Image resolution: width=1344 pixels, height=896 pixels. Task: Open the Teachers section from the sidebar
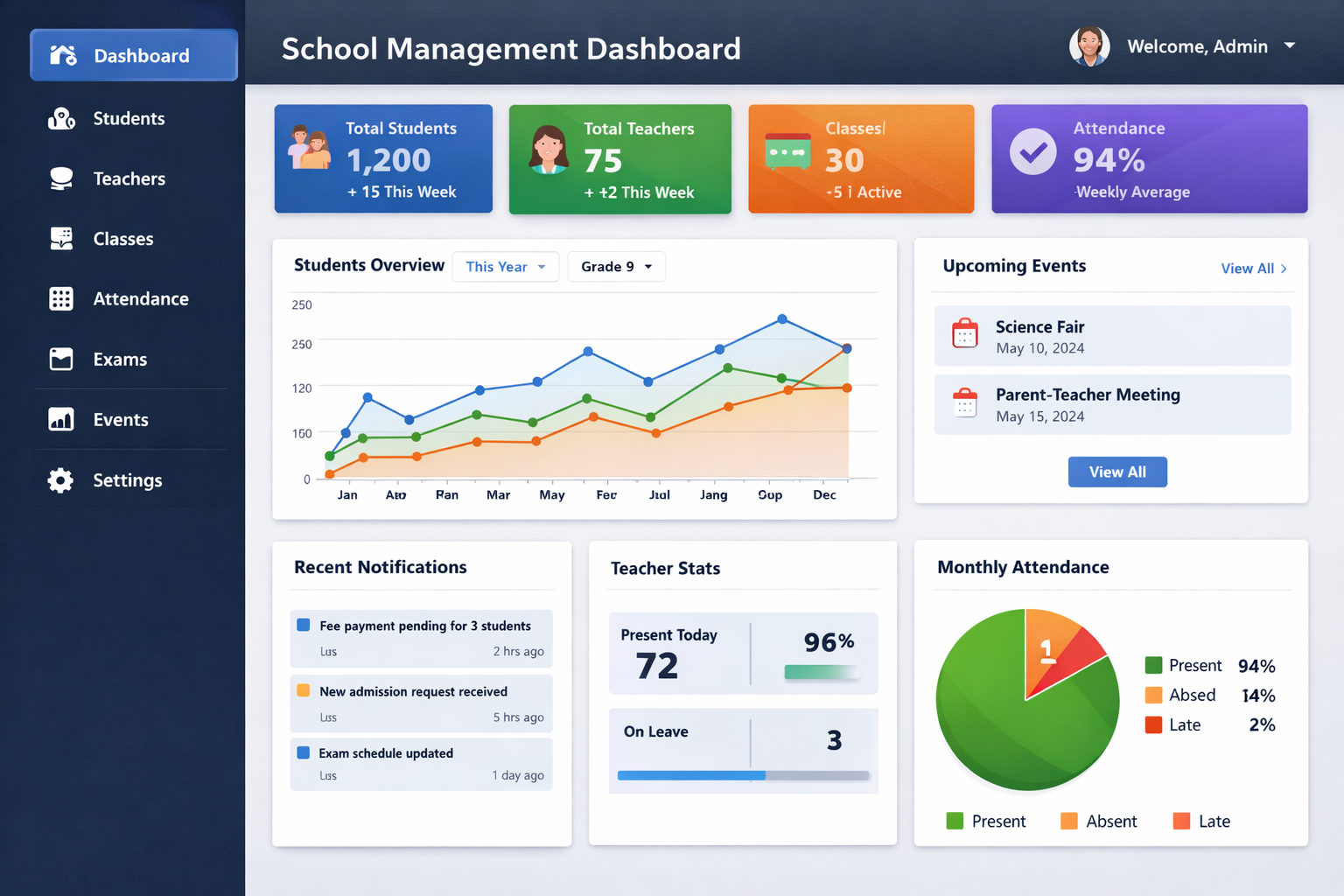(x=61, y=178)
